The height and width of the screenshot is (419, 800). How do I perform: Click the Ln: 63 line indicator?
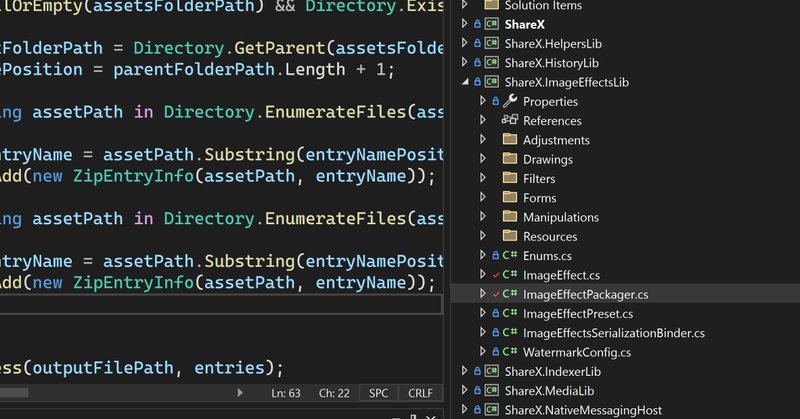pyautogui.click(x=286, y=393)
